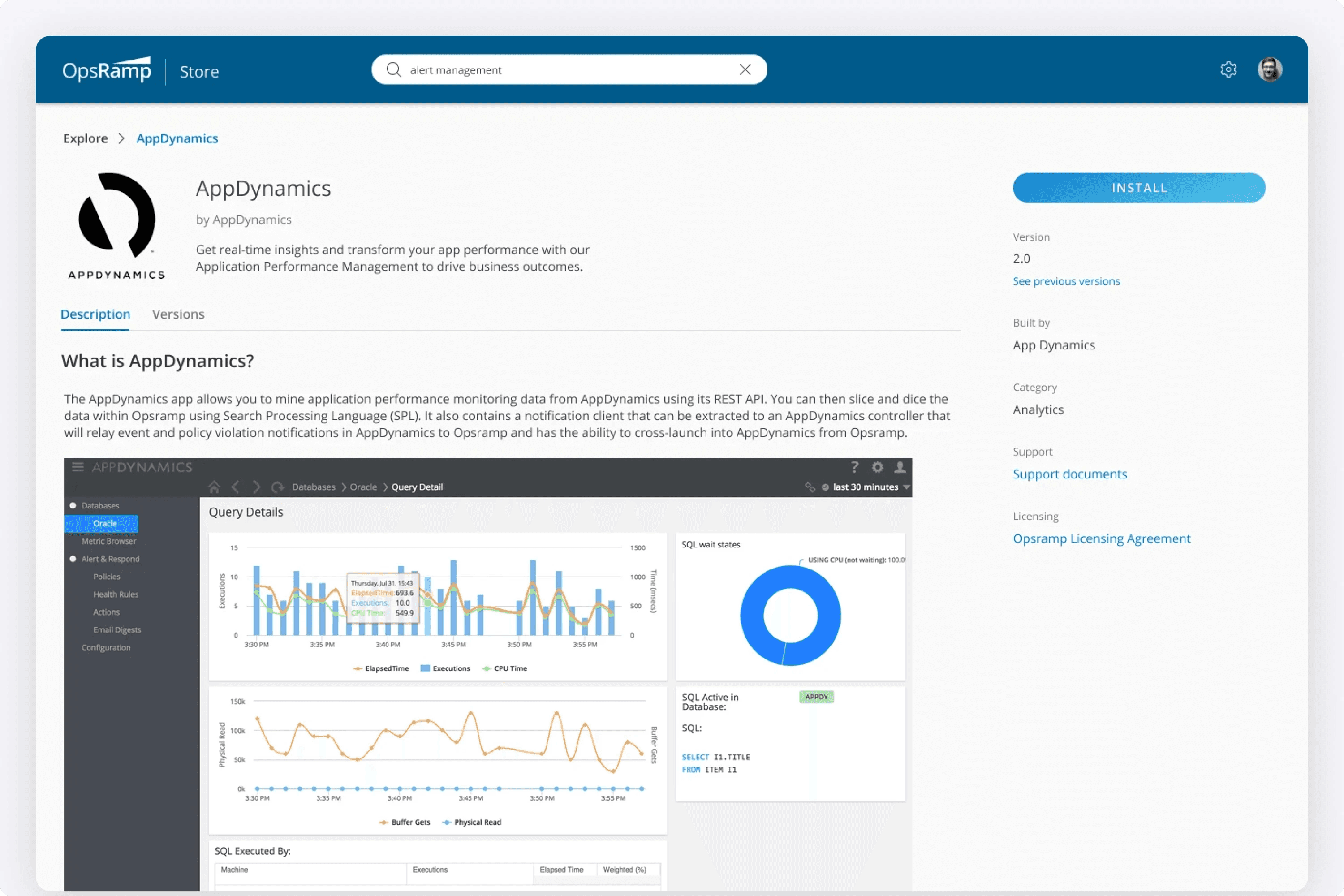This screenshot has height=896, width=1344.
Task: Click the Analytics category value
Action: click(1038, 410)
